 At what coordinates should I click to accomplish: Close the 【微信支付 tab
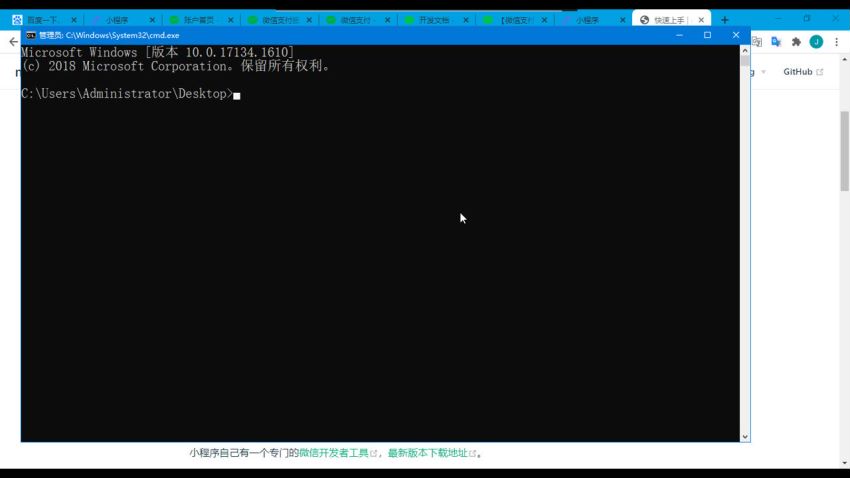(x=544, y=20)
